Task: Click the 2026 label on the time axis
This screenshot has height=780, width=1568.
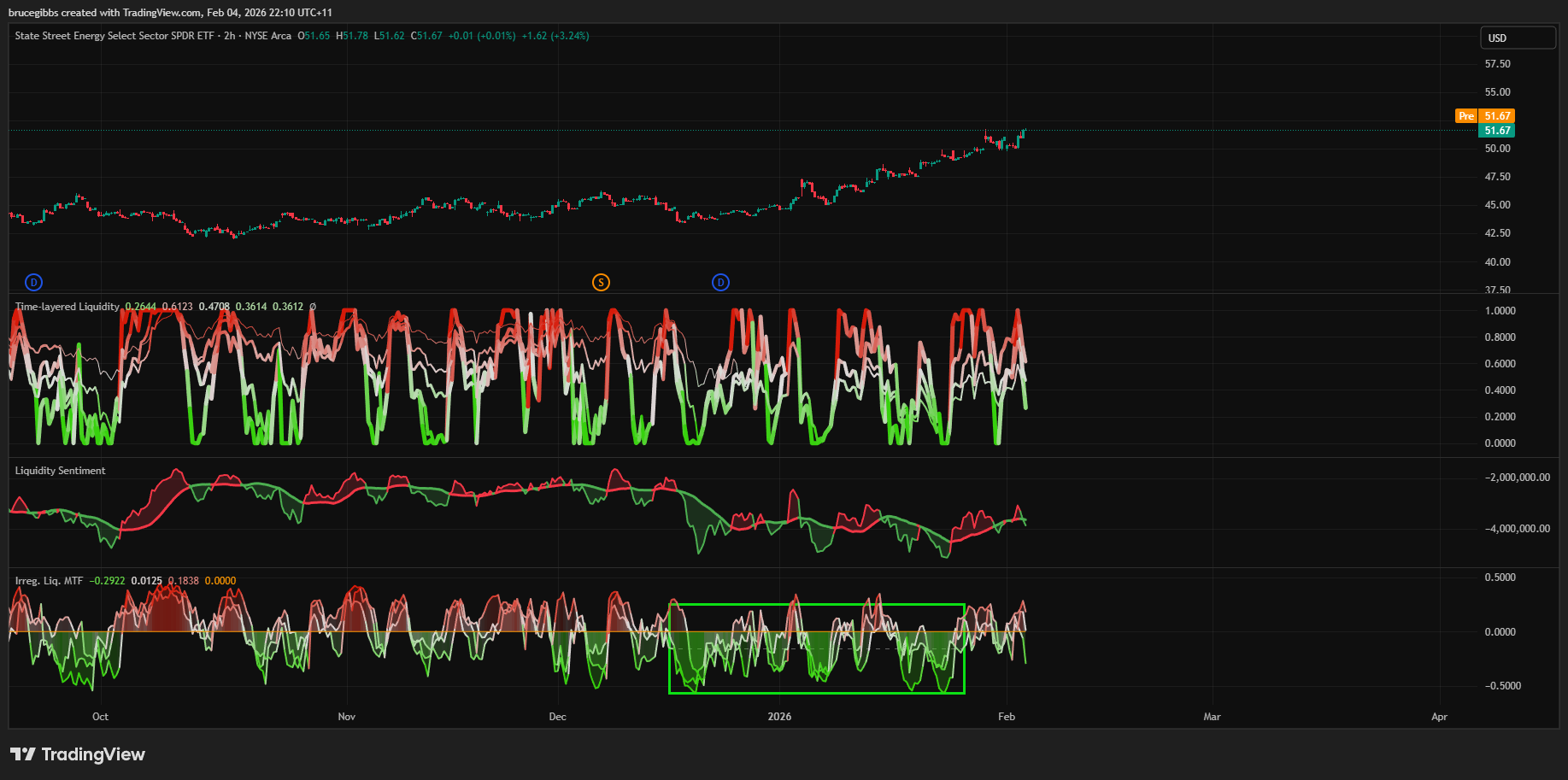Action: [x=779, y=717]
